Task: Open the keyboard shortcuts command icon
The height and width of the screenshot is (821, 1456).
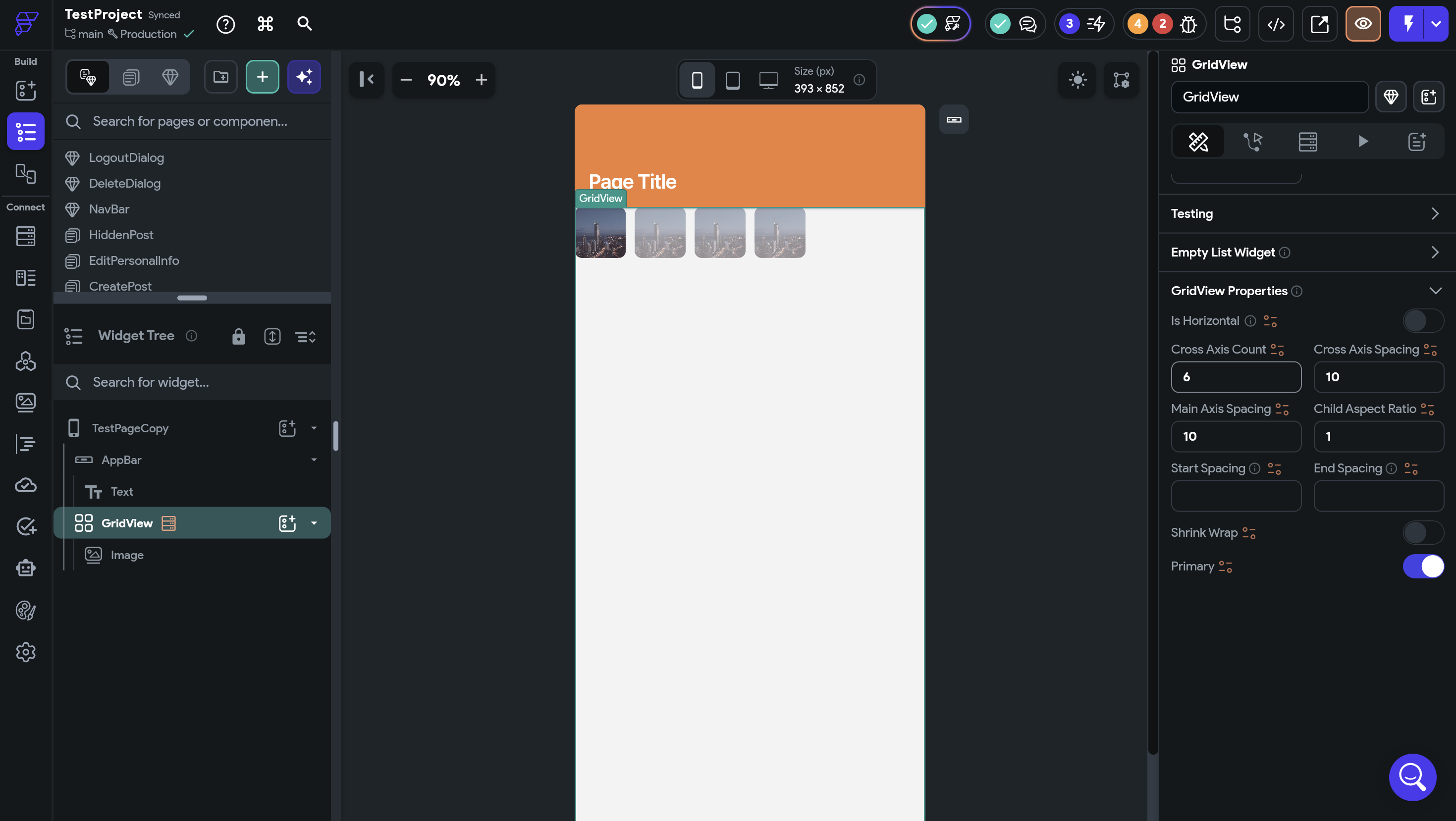Action: [265, 24]
